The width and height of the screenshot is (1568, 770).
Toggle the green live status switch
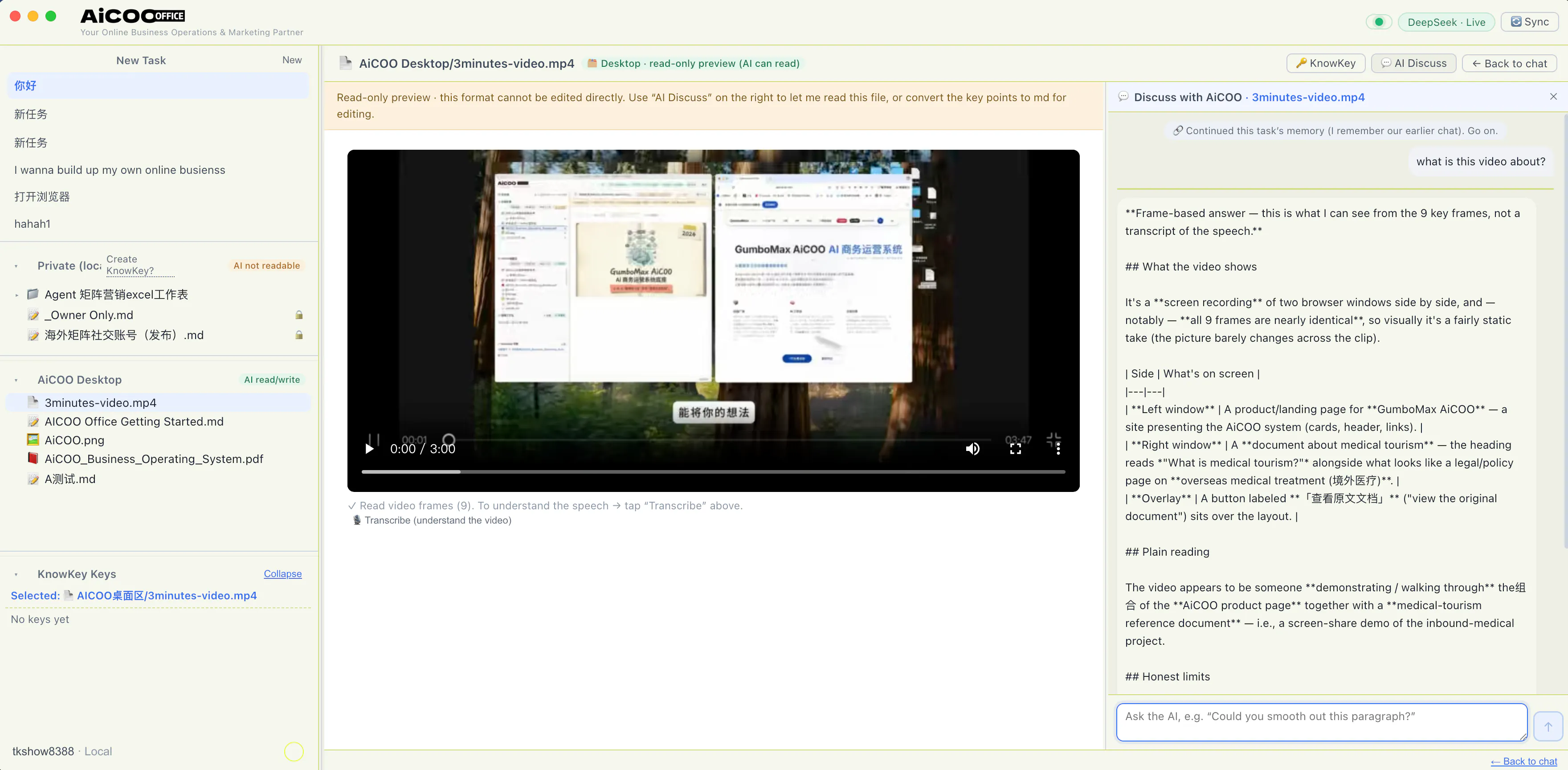[x=1379, y=22]
